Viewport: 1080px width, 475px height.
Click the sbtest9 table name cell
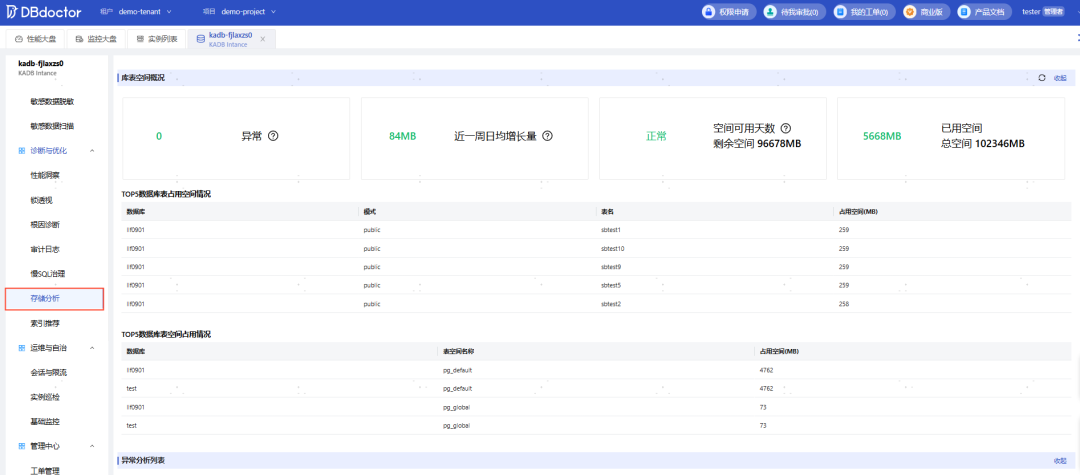[611, 266]
